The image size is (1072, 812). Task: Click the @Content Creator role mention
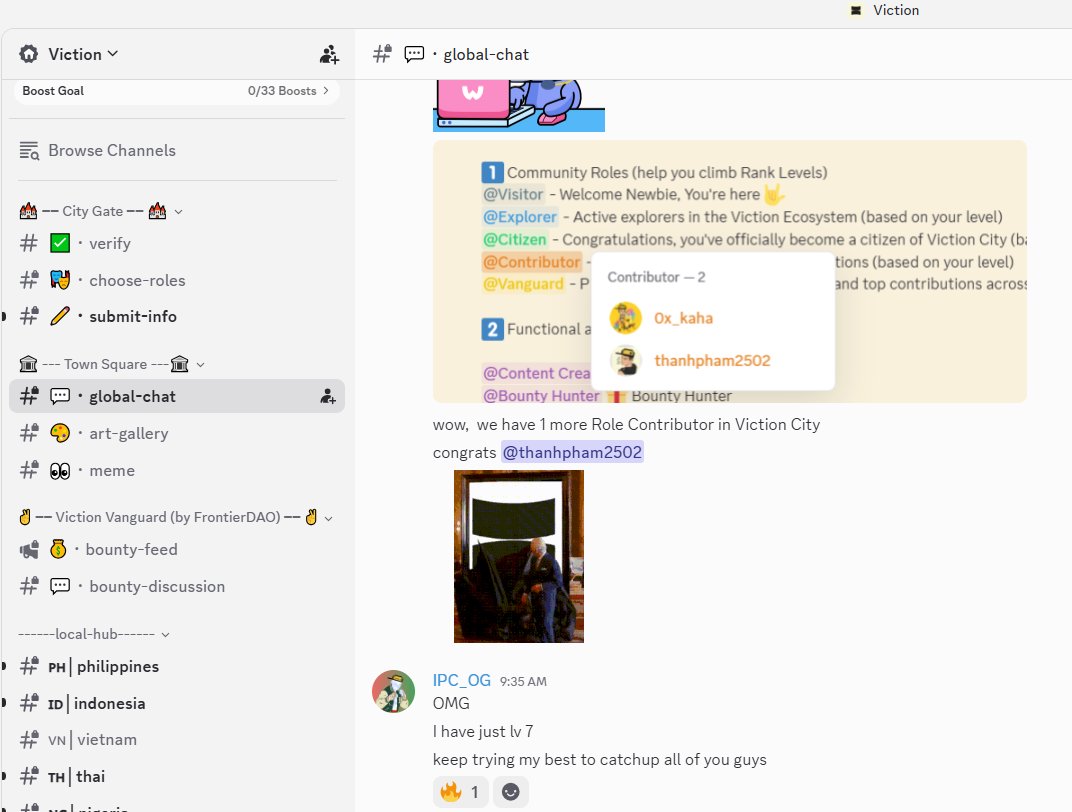coord(537,373)
